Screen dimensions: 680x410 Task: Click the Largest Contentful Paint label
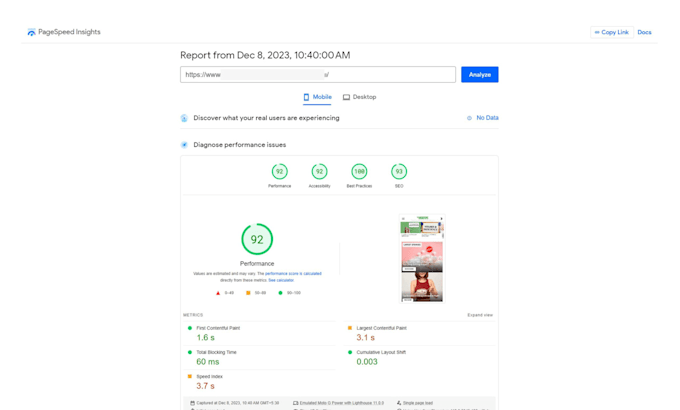(382, 328)
